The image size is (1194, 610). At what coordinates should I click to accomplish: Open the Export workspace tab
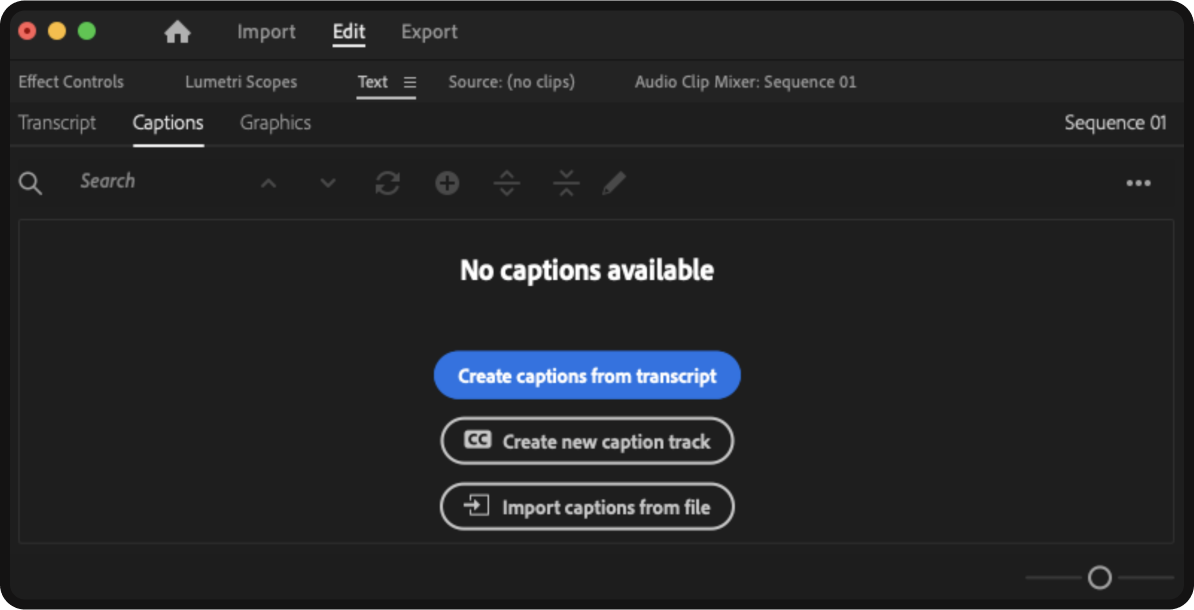[429, 32]
